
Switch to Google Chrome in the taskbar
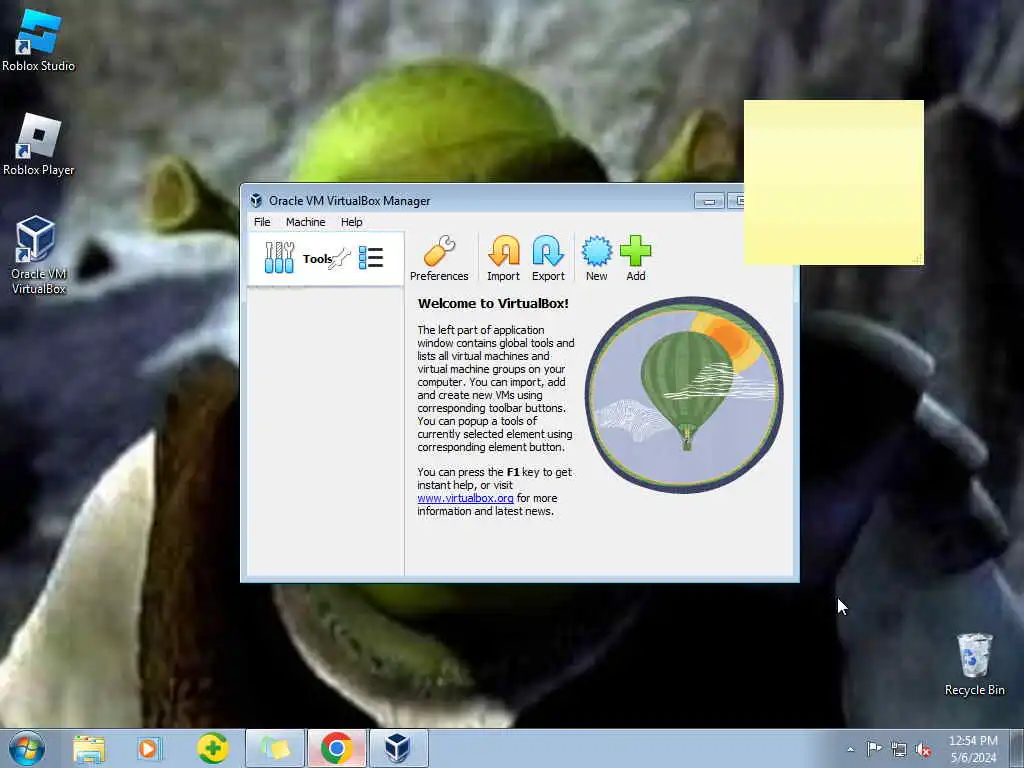tap(337, 748)
